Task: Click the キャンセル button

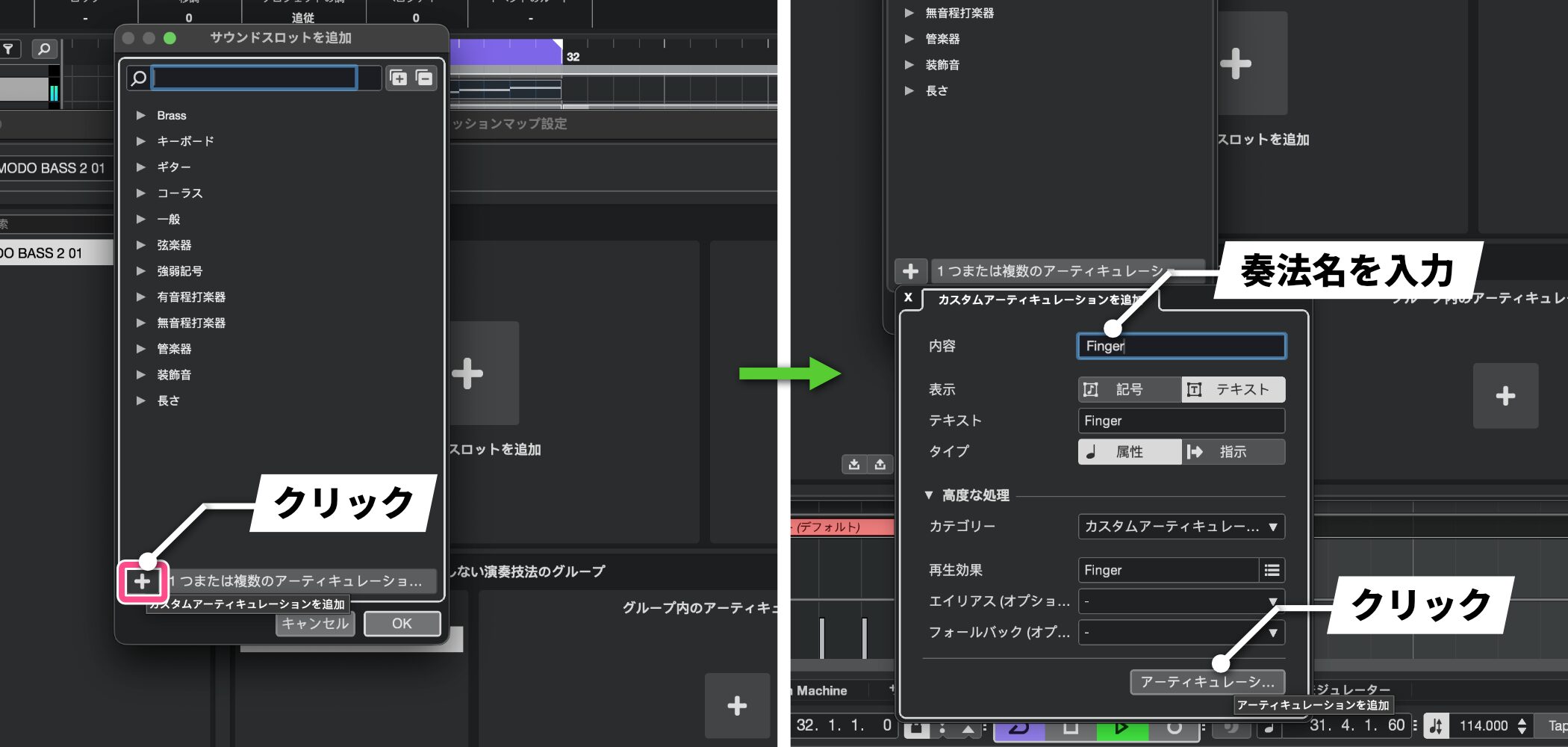Action: pos(315,624)
